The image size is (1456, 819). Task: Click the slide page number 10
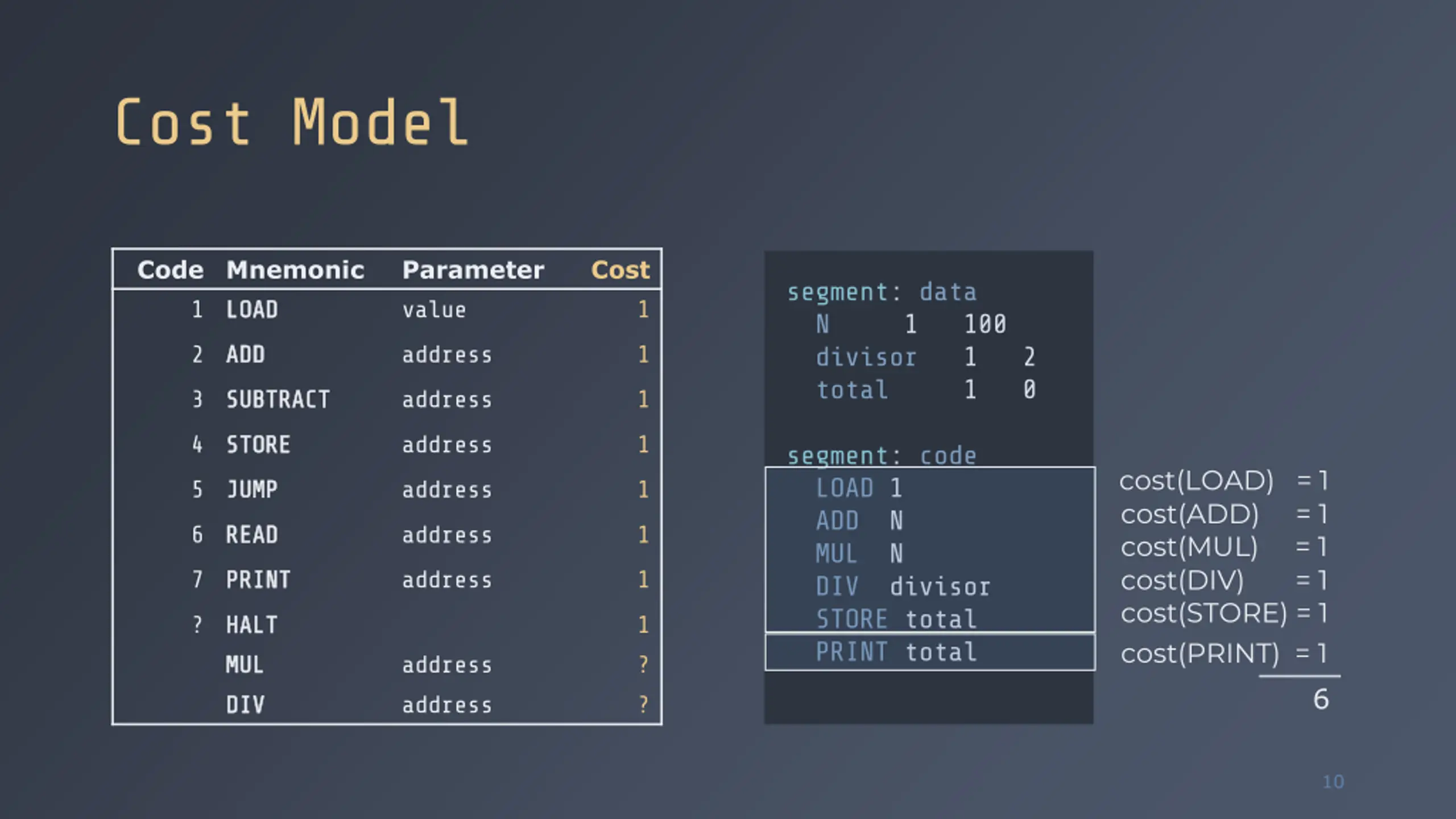point(1333,781)
